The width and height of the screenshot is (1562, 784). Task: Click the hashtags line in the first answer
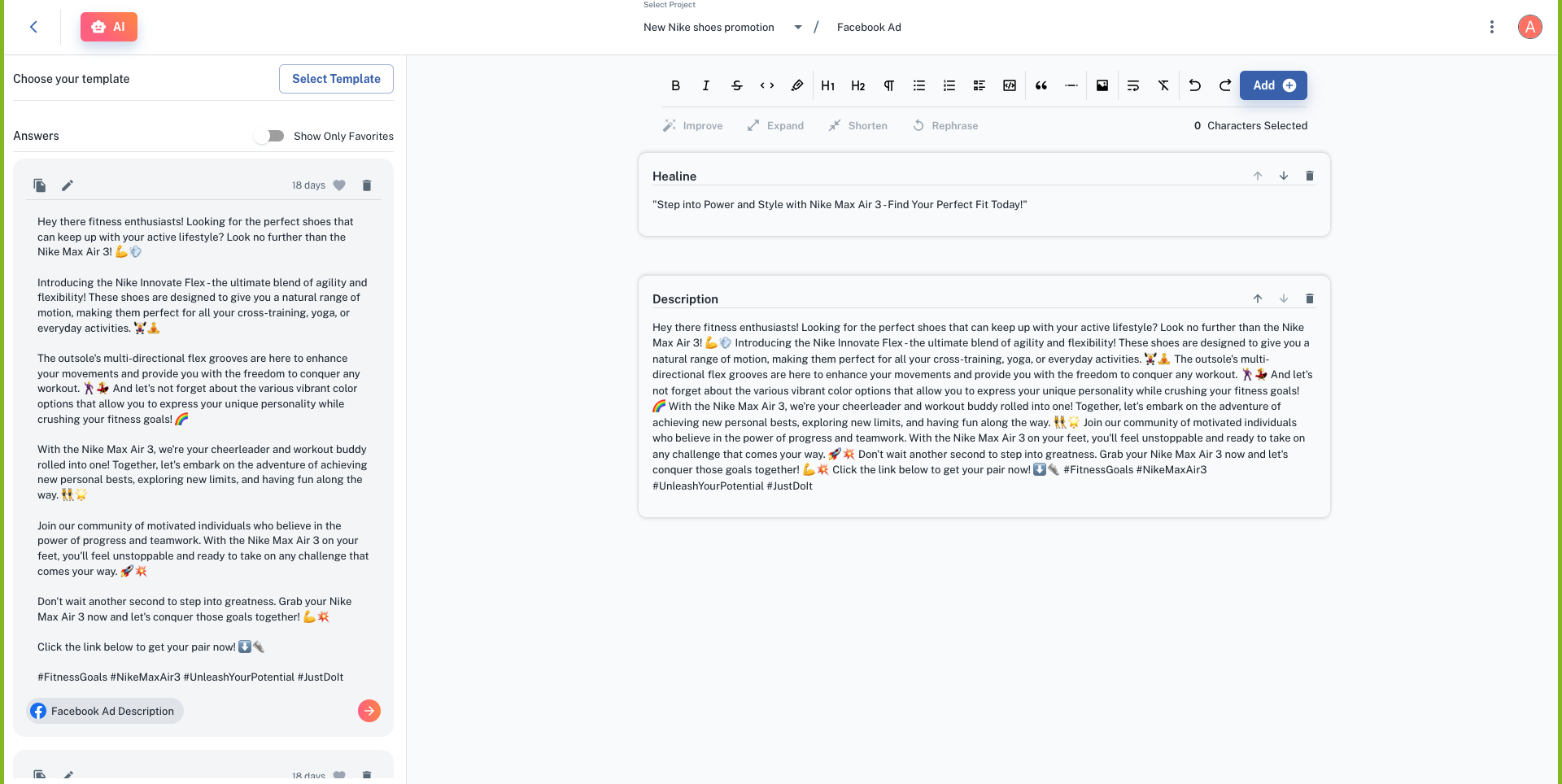tap(190, 677)
